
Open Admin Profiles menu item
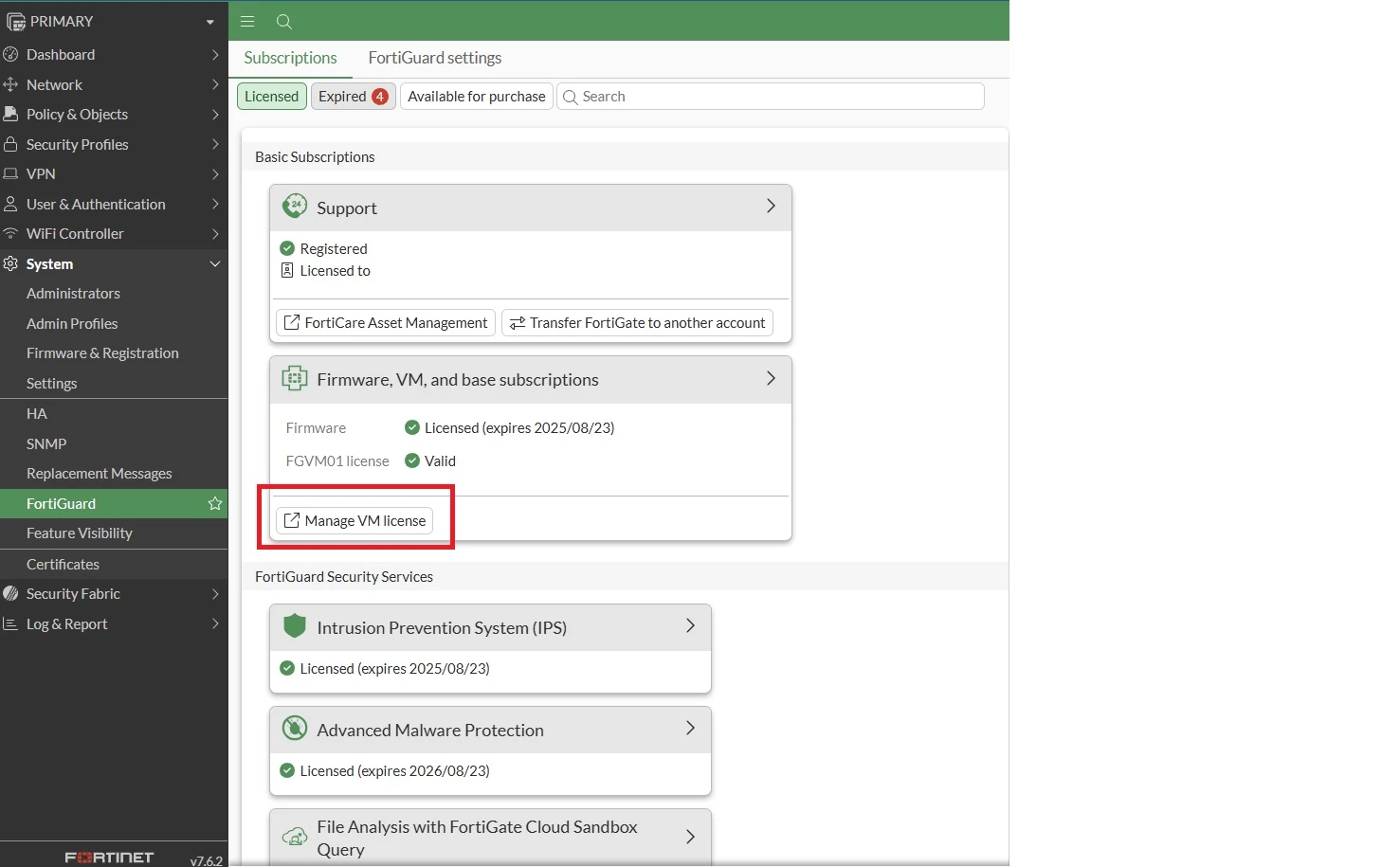[x=72, y=323]
